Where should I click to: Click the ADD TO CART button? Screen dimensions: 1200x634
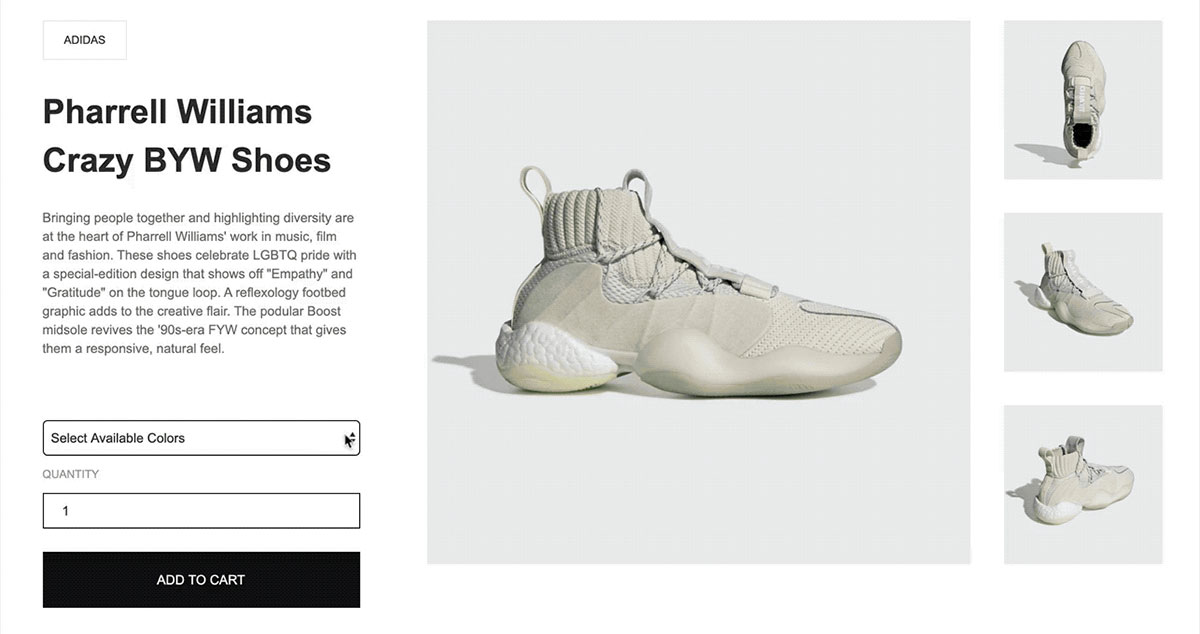point(201,580)
